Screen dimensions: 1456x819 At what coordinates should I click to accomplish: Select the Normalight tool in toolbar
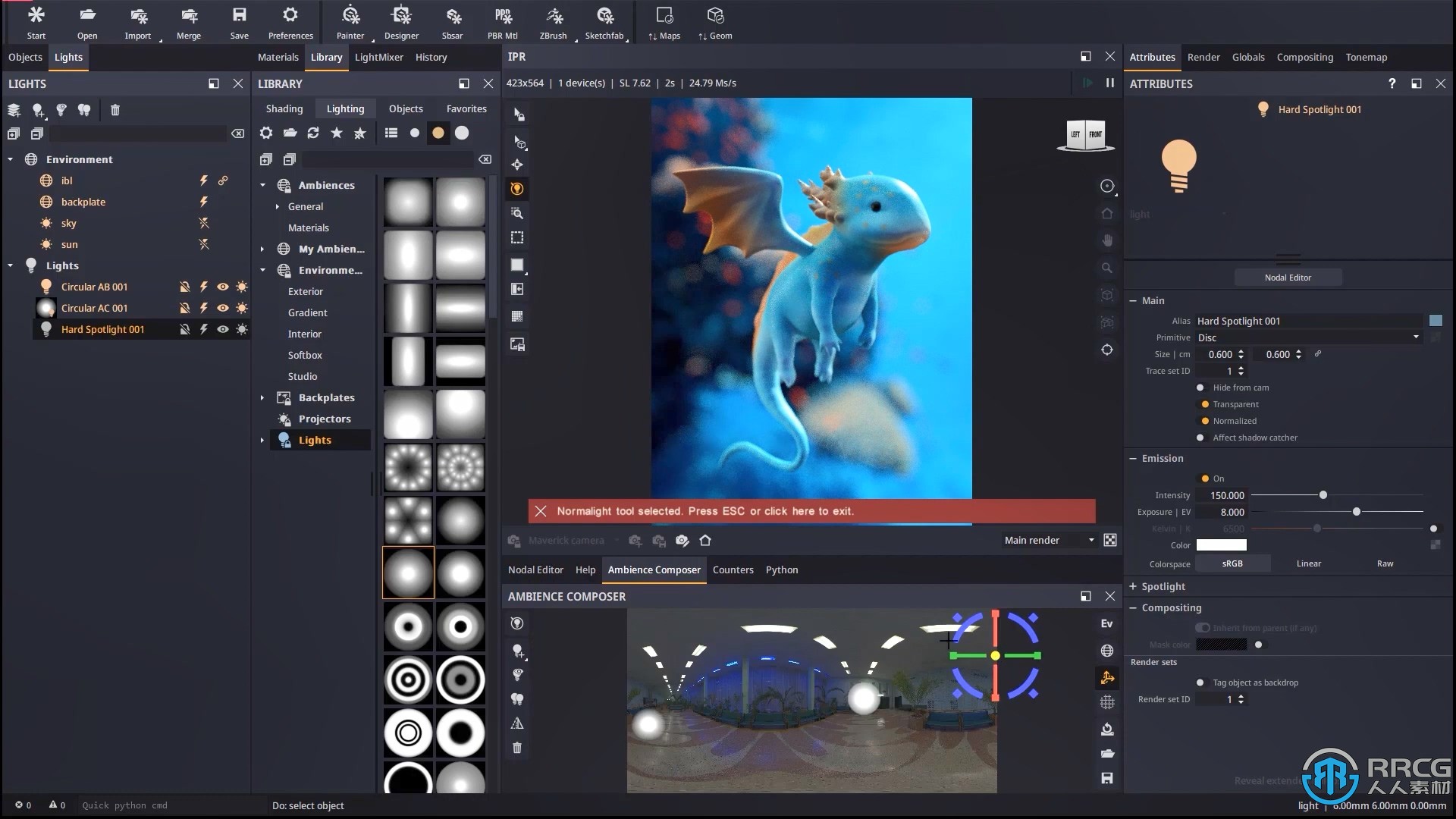518,189
